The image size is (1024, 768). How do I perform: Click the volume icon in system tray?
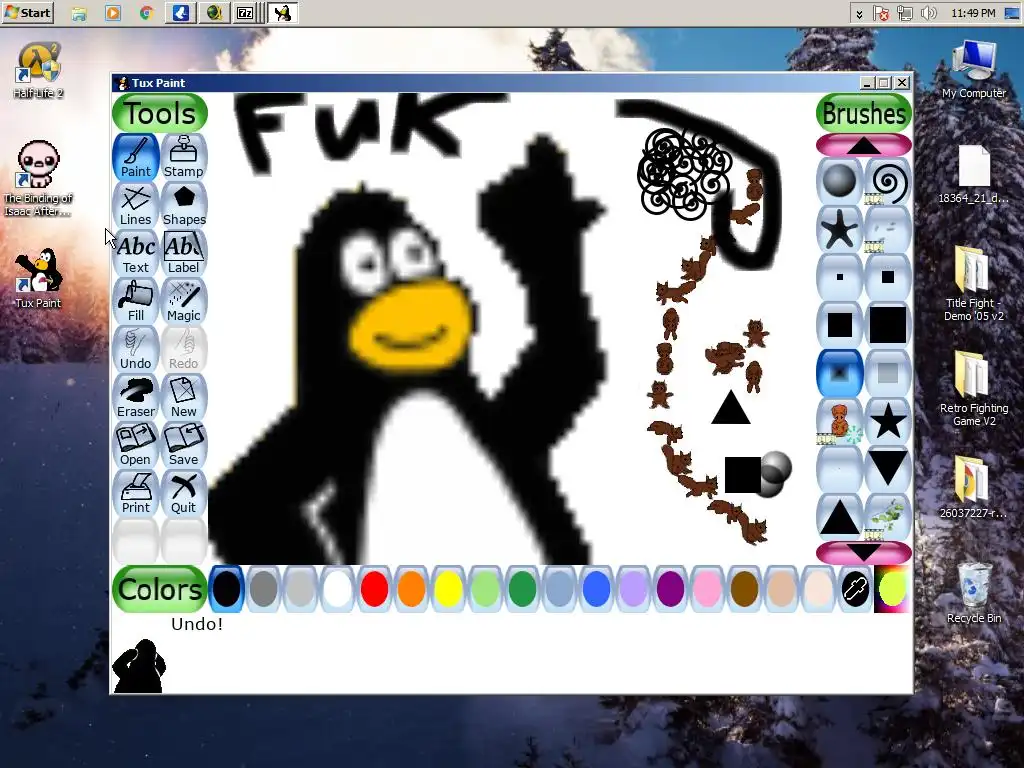tap(928, 13)
